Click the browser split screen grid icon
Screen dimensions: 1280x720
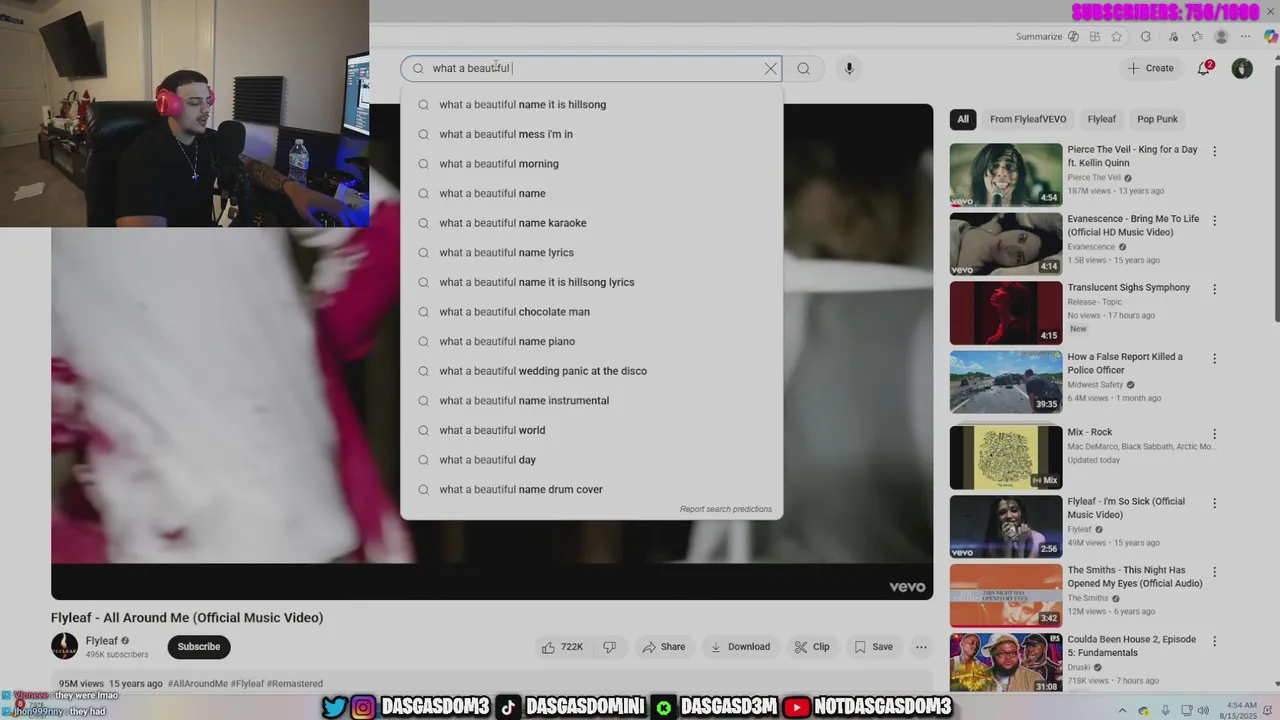[1095, 37]
